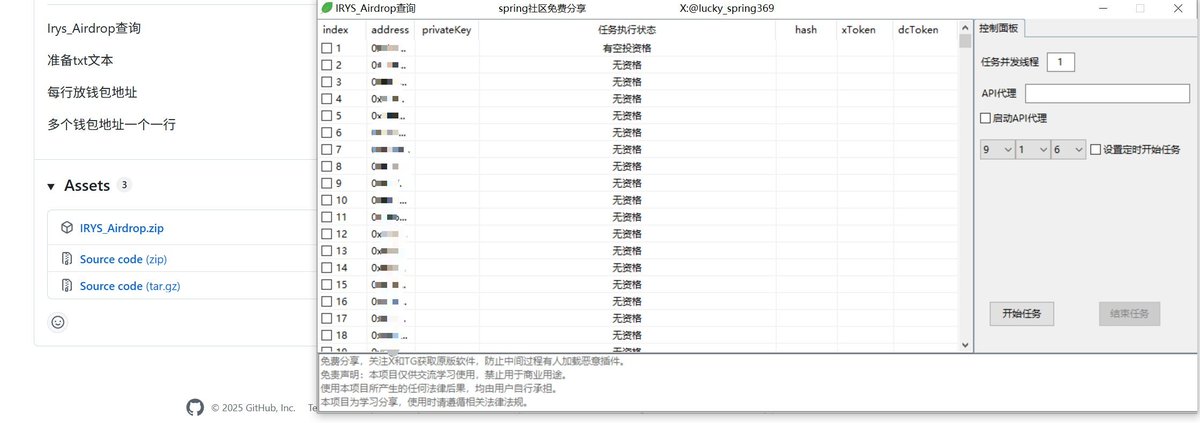The image size is (1200, 423).
Task: Tick the checkbox for row index 4
Action: point(326,99)
